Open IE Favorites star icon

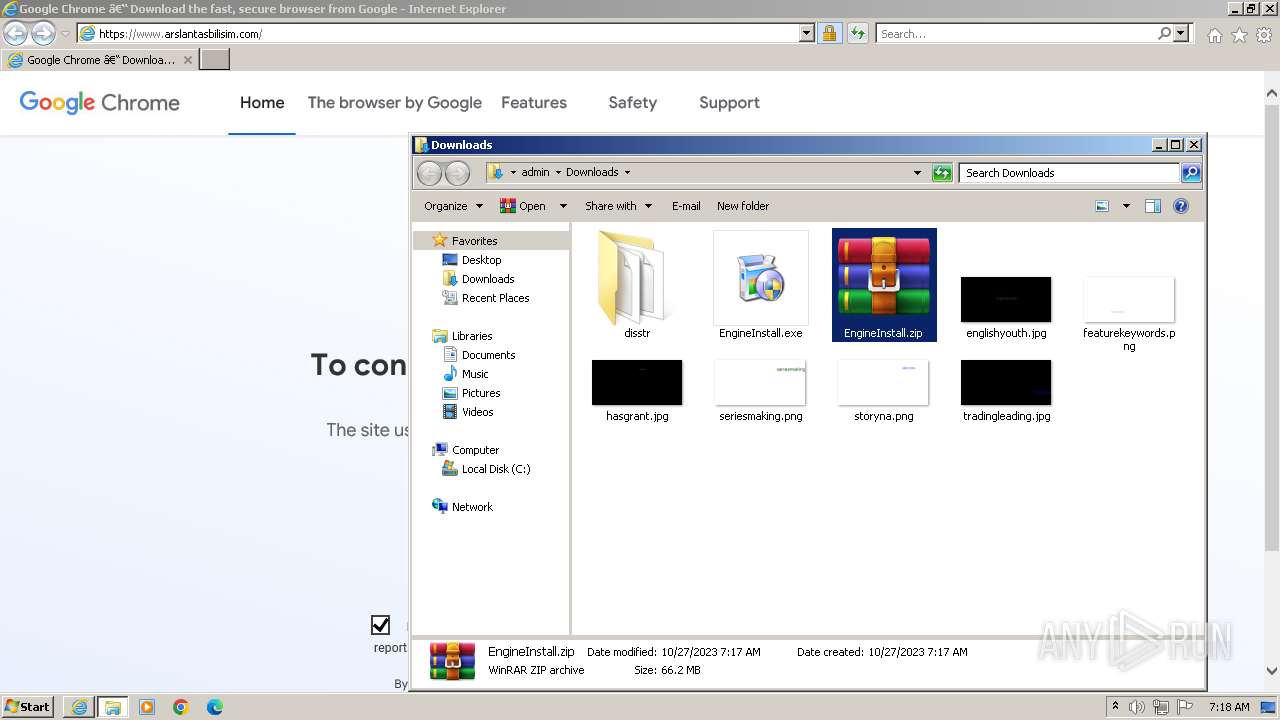[1239, 35]
